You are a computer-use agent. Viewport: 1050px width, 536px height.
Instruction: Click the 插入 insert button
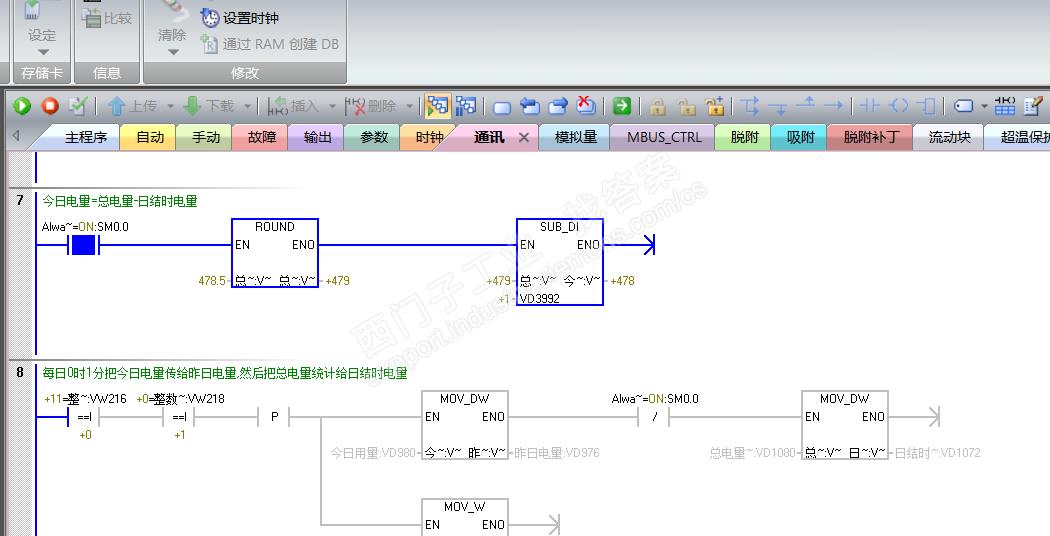[293, 106]
